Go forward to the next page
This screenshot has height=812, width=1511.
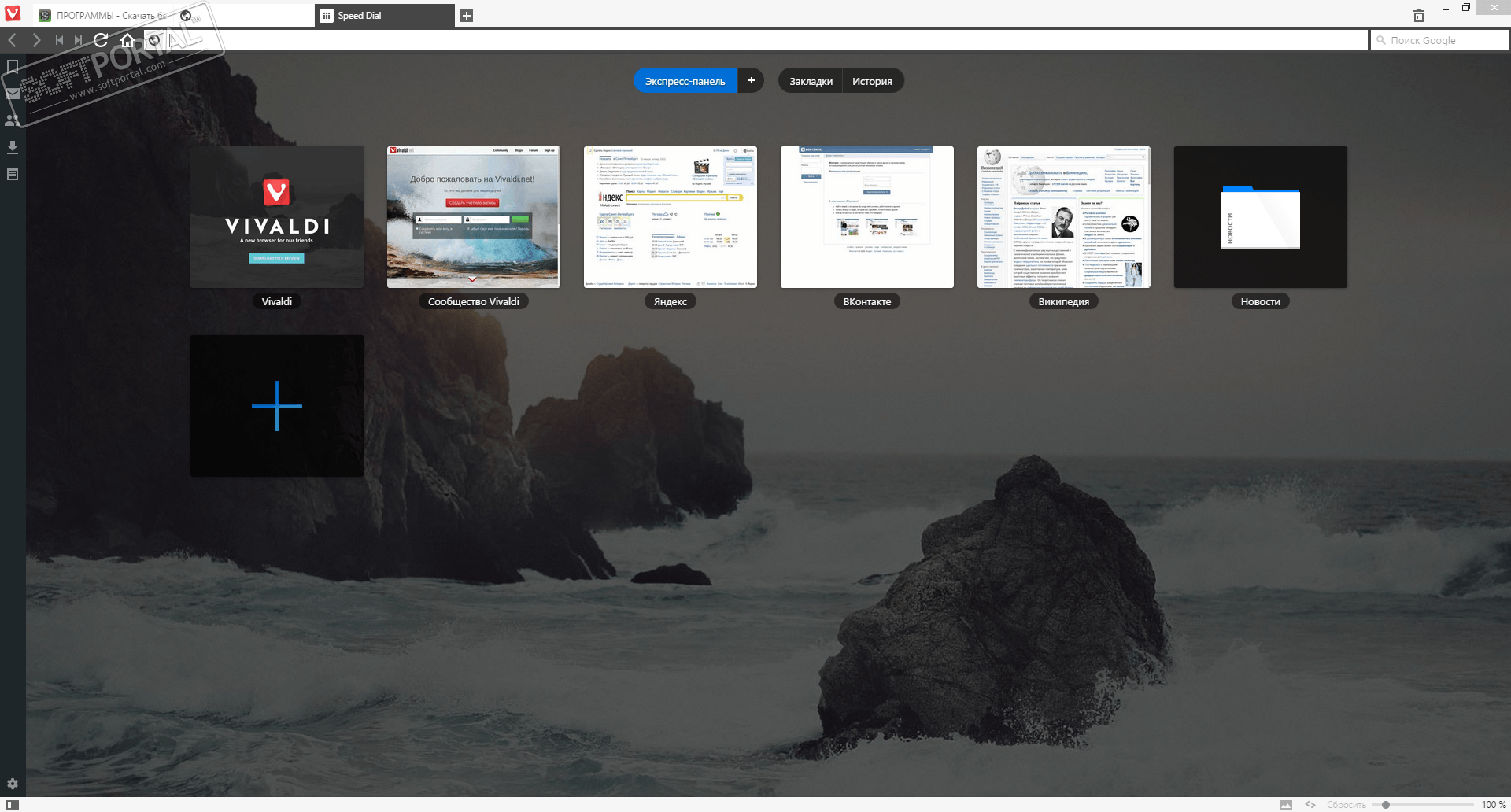(36, 40)
